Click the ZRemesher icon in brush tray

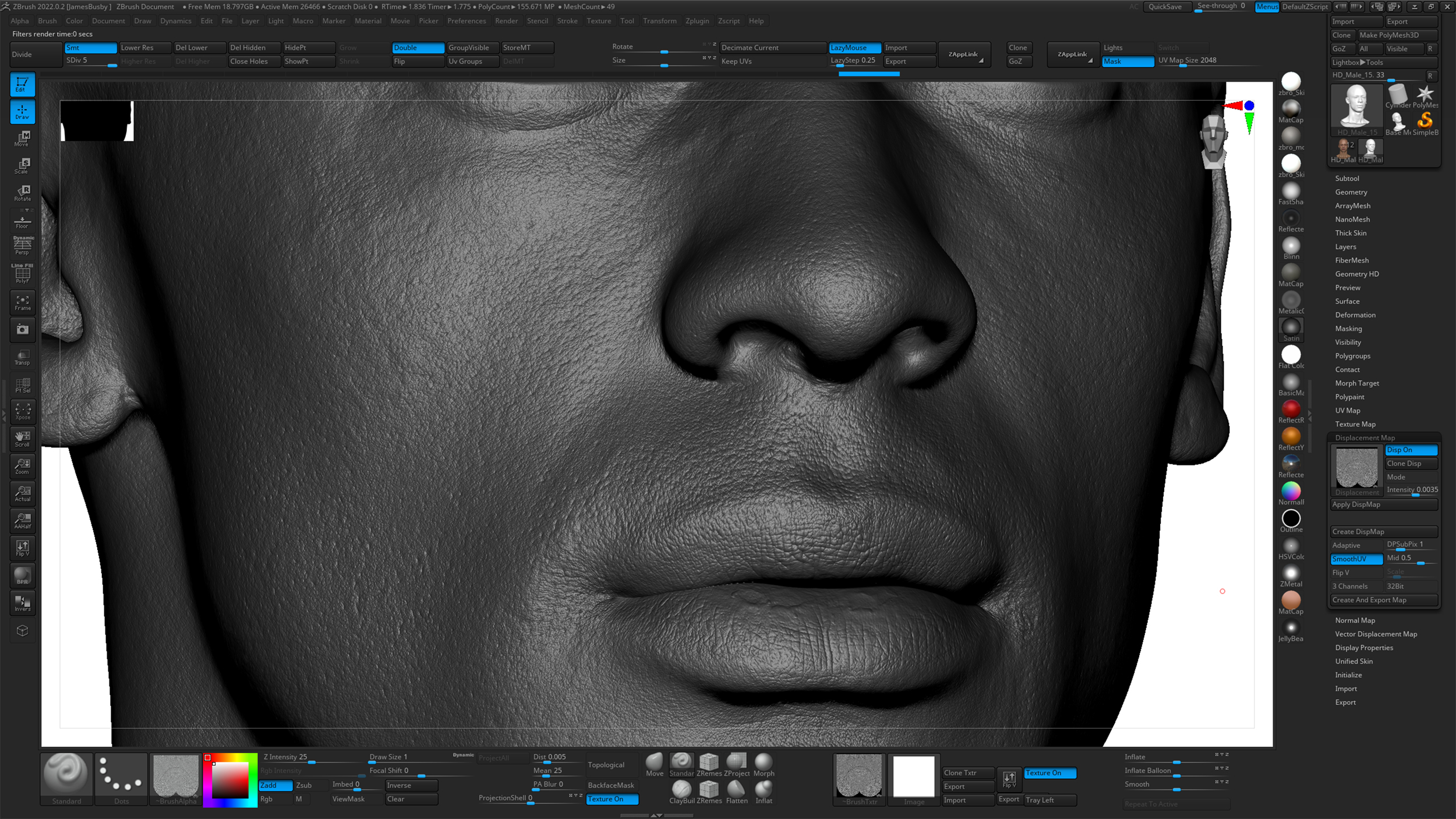709,763
